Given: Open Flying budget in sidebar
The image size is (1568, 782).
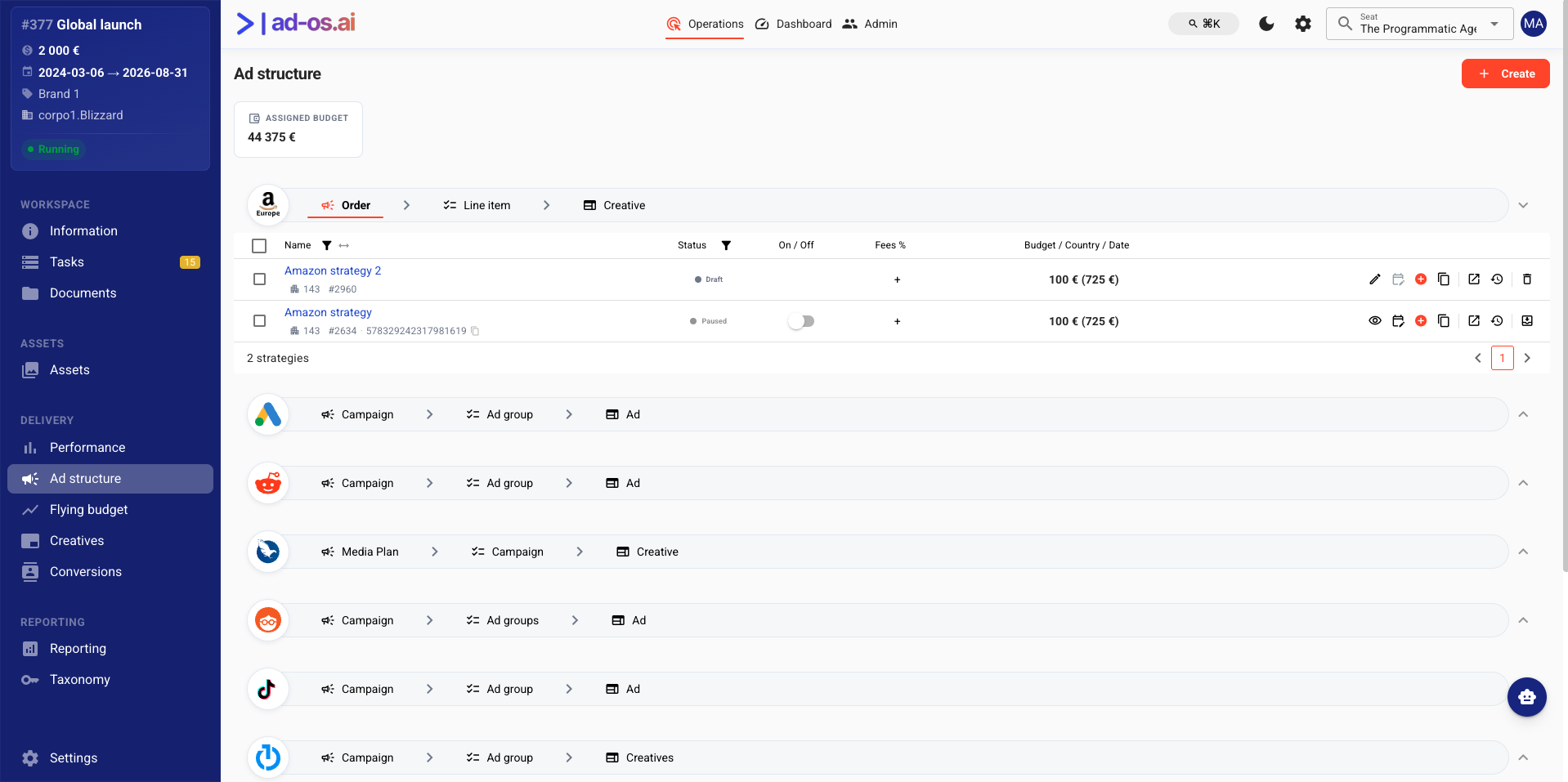Looking at the screenshot, I should coord(110,510).
